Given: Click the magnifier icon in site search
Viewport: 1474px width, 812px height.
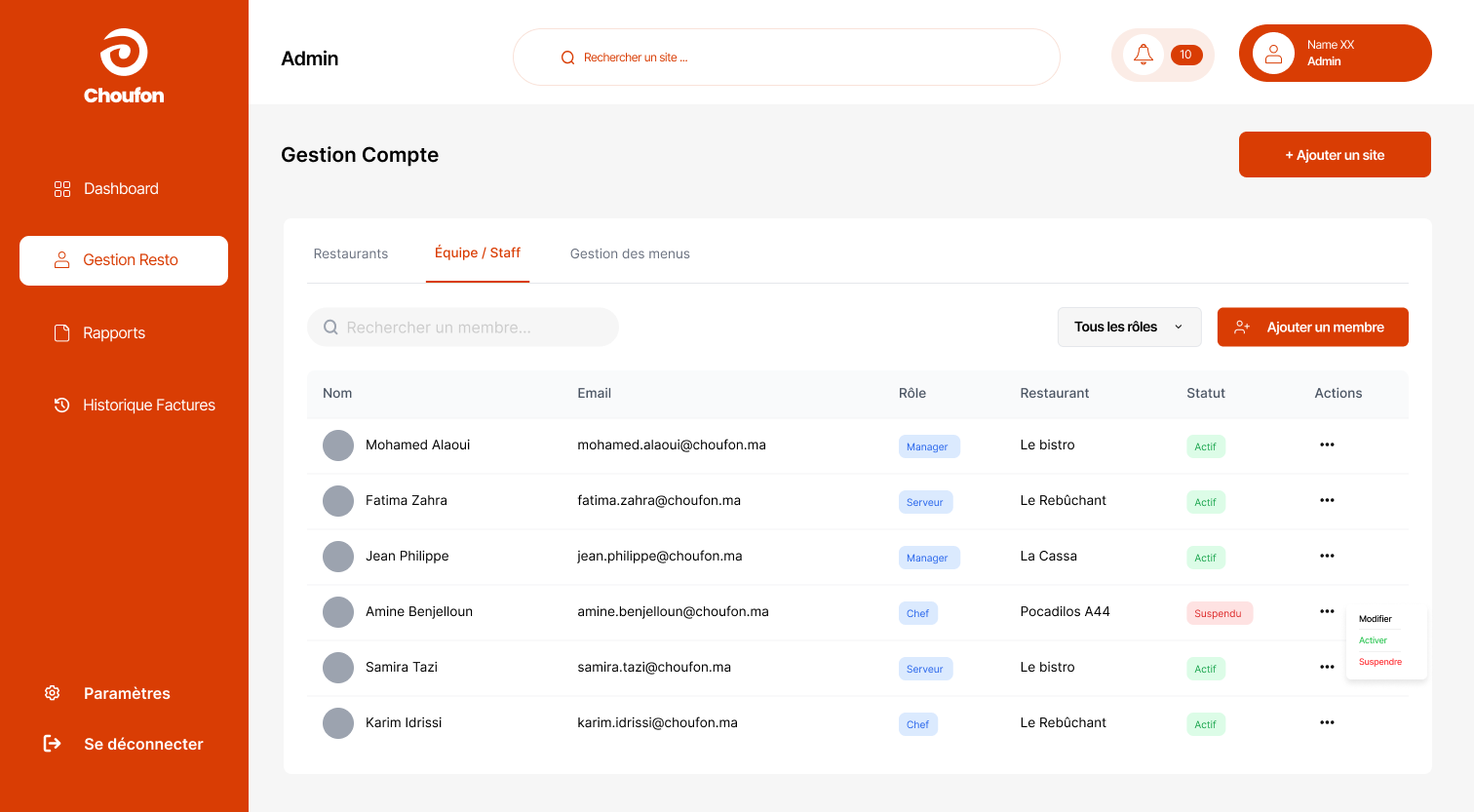Looking at the screenshot, I should click(x=567, y=58).
